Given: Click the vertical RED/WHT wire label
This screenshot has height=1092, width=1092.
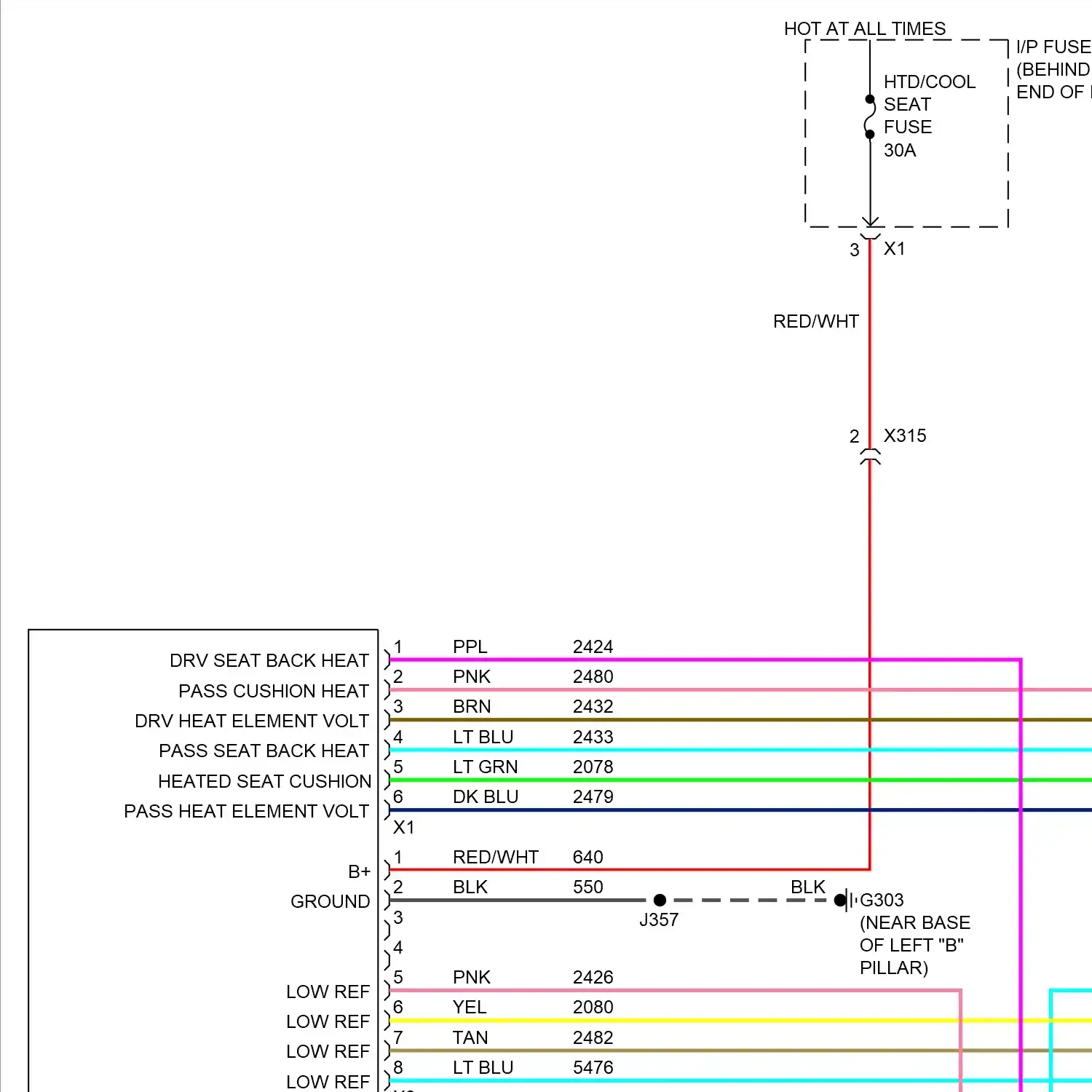Looking at the screenshot, I should 816,322.
